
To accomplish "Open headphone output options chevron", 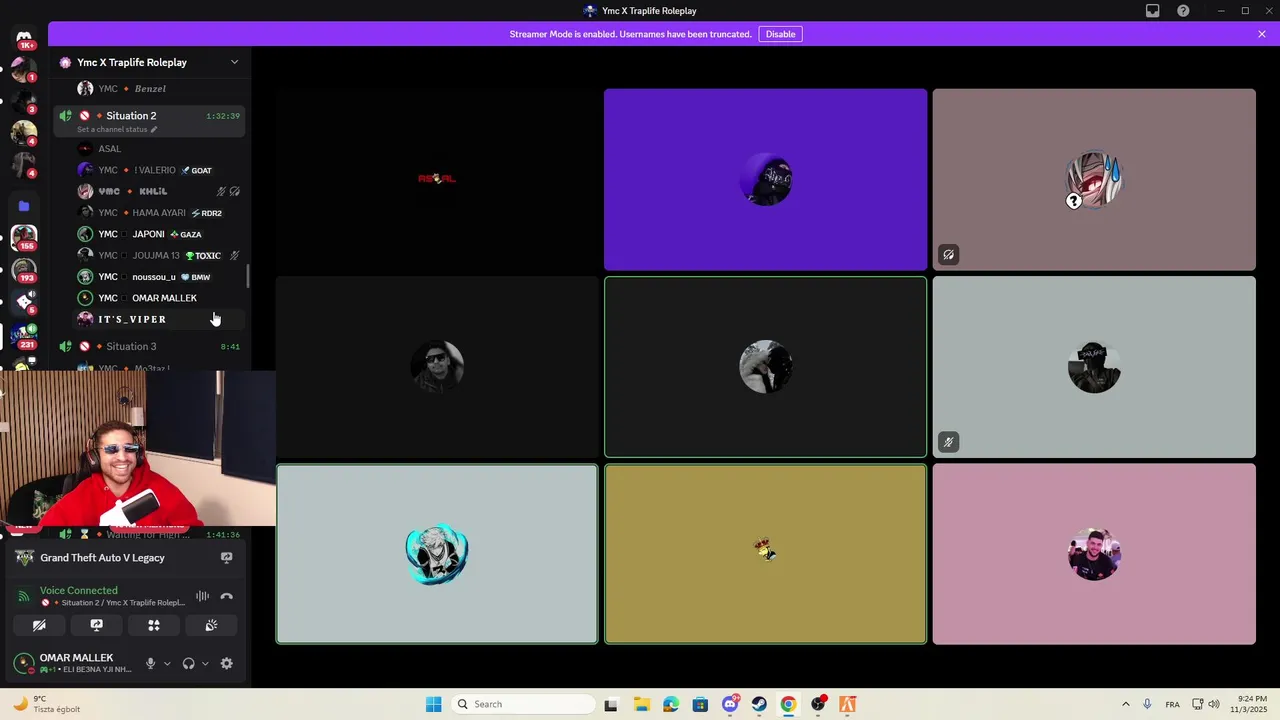I will (x=205, y=663).
